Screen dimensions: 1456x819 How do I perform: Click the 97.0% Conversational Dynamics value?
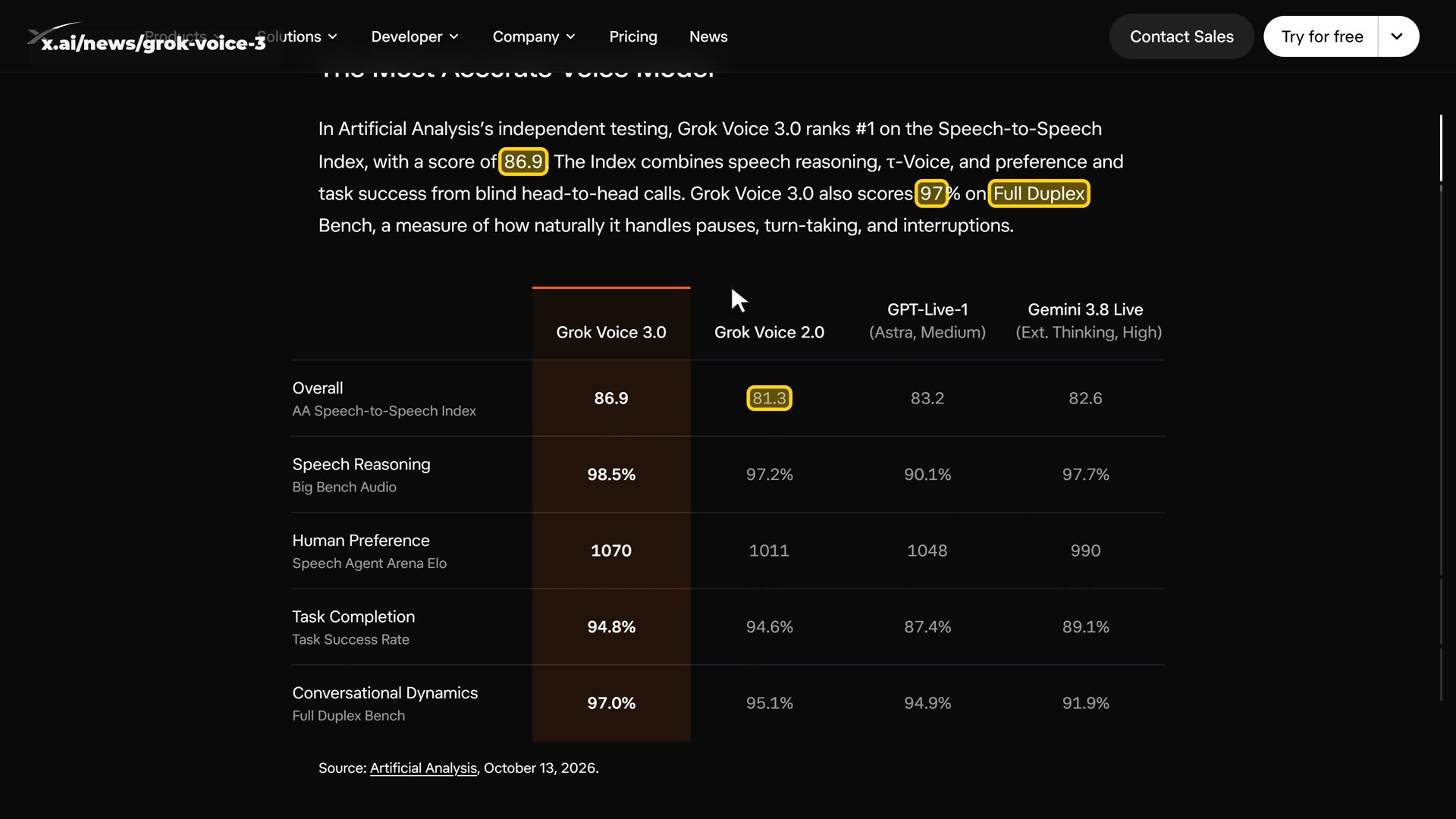click(611, 703)
